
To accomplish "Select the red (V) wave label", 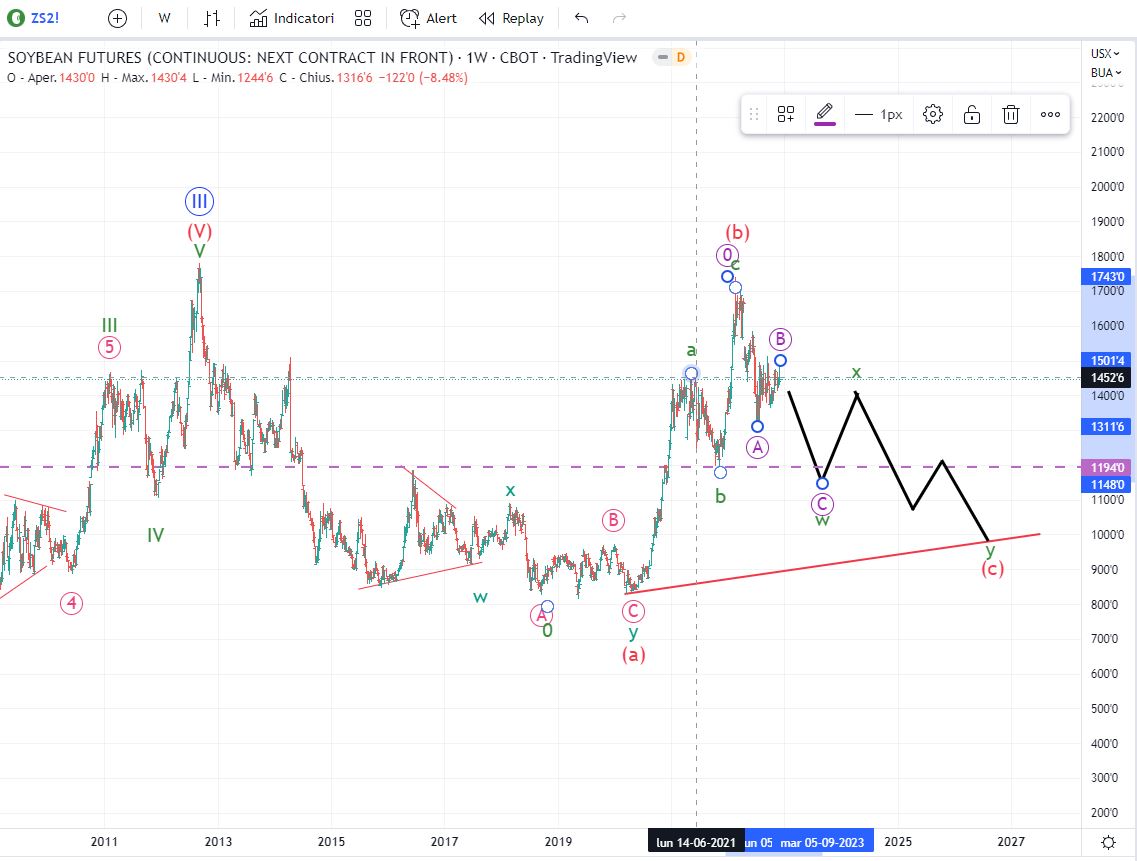I will click(x=199, y=231).
